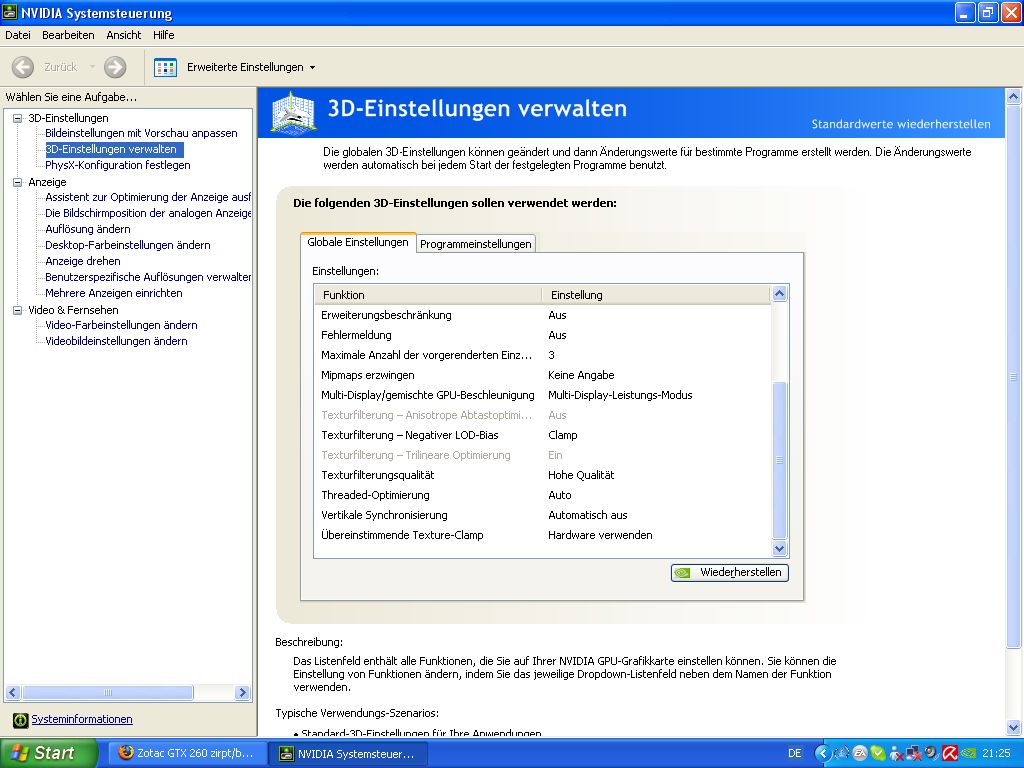
Task: Click the Einstellung column header
Action: click(656, 295)
